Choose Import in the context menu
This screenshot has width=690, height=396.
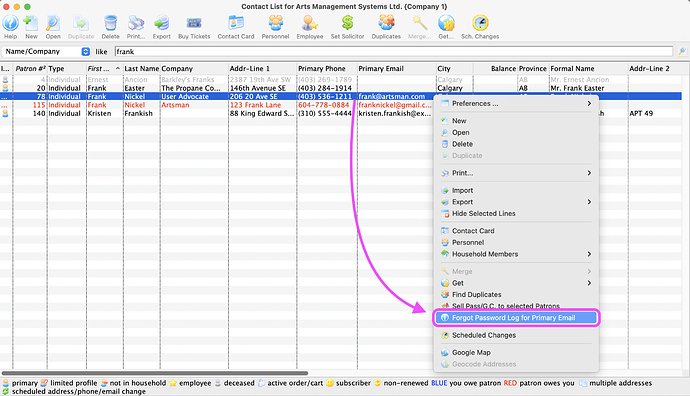(x=516, y=191)
